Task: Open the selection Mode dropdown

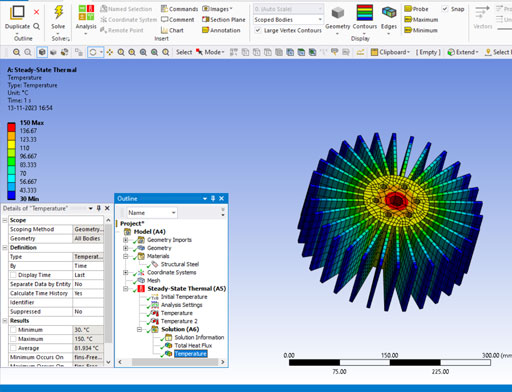Action: click(x=210, y=52)
